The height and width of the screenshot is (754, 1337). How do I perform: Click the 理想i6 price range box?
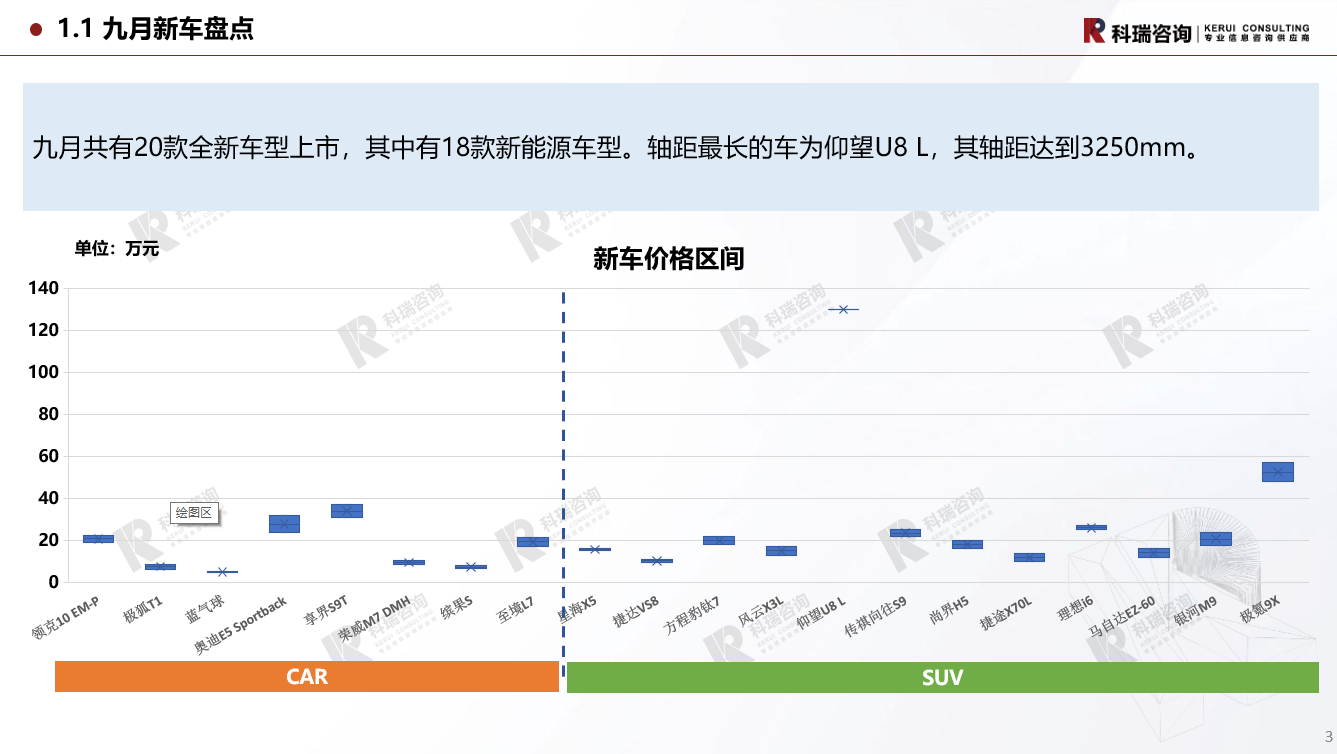tap(1091, 527)
